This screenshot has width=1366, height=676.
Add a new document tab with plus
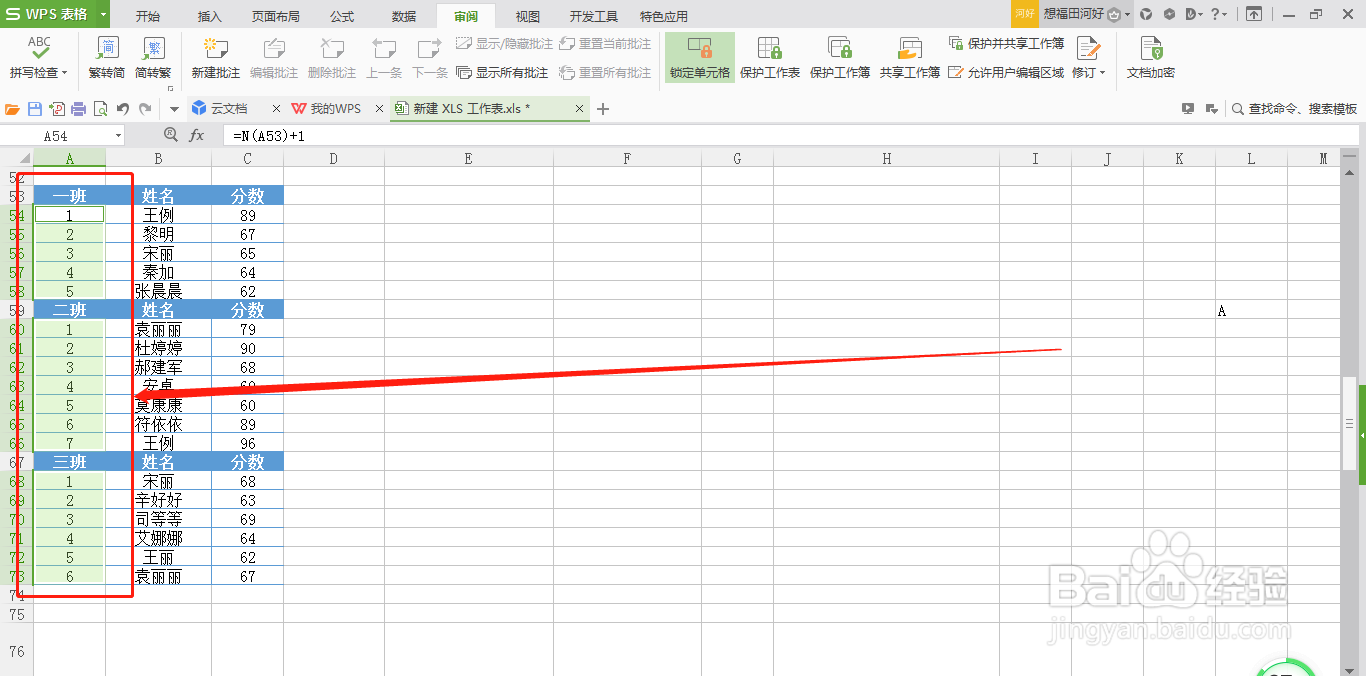pos(603,109)
